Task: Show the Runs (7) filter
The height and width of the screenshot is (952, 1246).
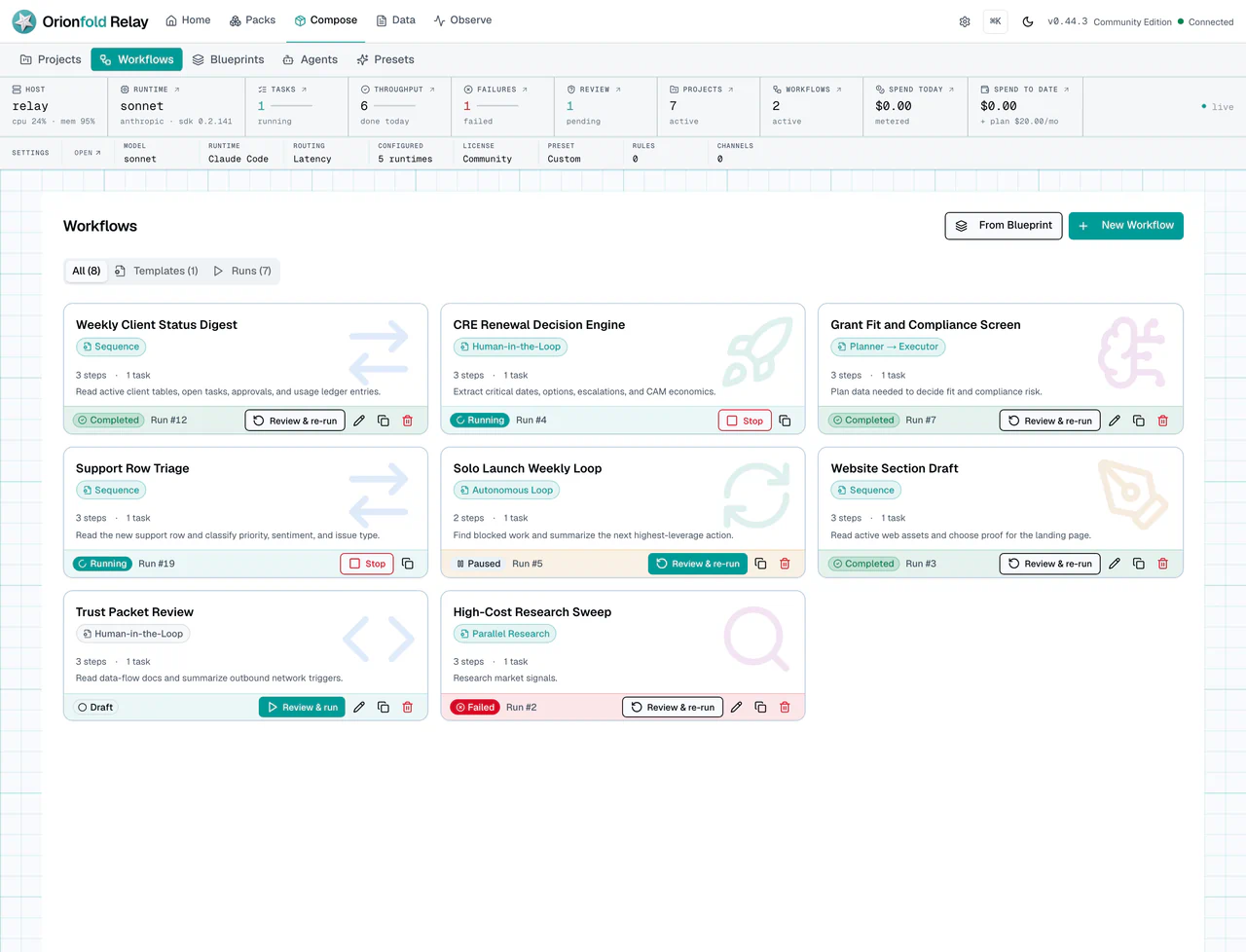Action: click(242, 271)
